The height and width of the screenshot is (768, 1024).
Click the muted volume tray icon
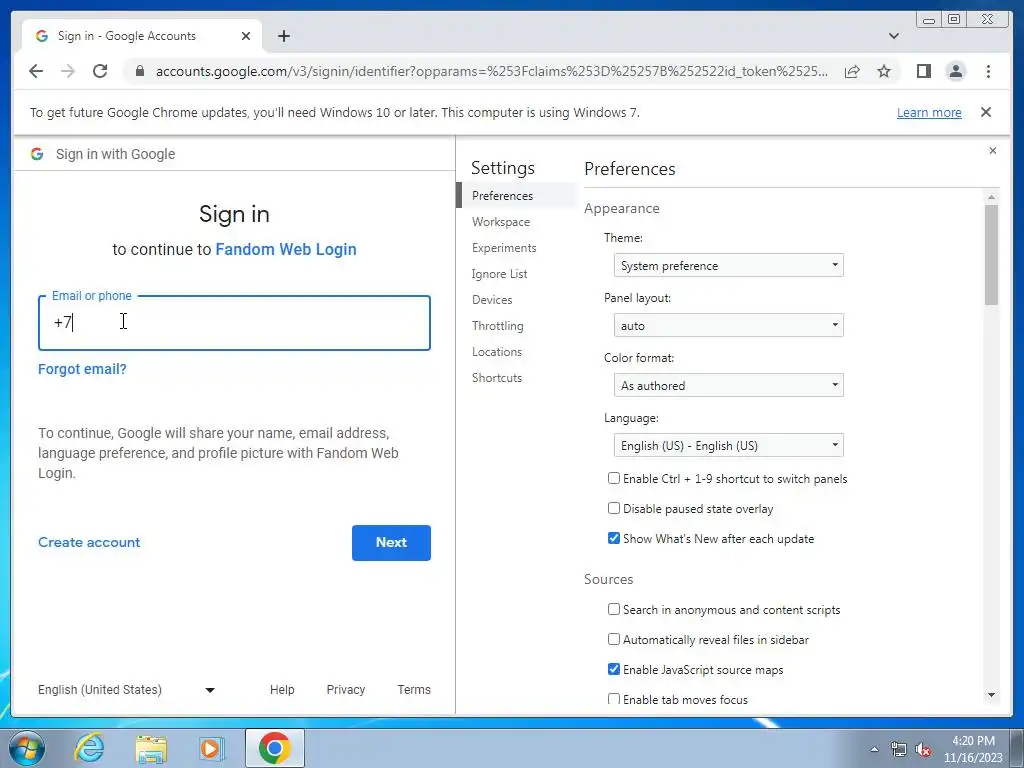pos(923,750)
